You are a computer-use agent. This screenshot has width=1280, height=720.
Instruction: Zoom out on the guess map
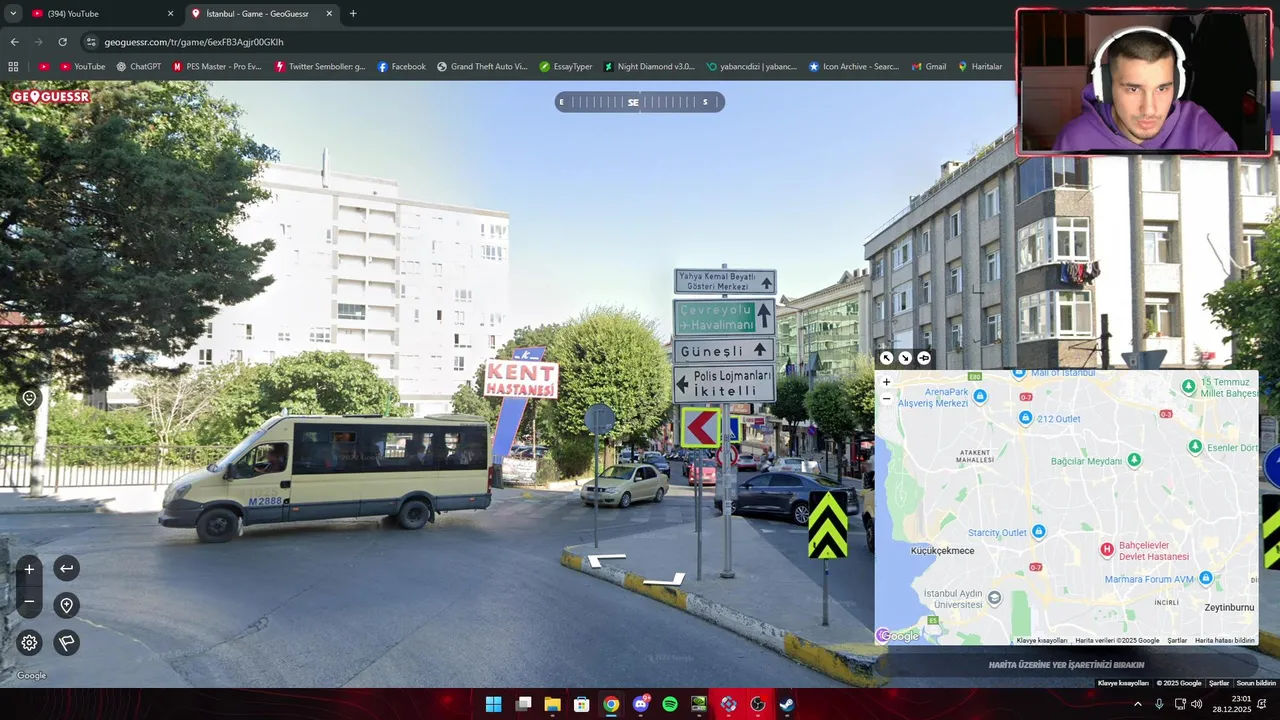coord(886,398)
